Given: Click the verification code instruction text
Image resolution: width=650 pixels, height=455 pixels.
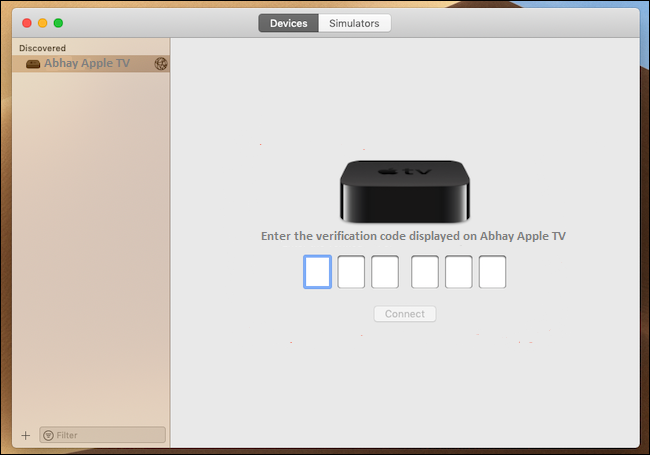Looking at the screenshot, I should [413, 236].
